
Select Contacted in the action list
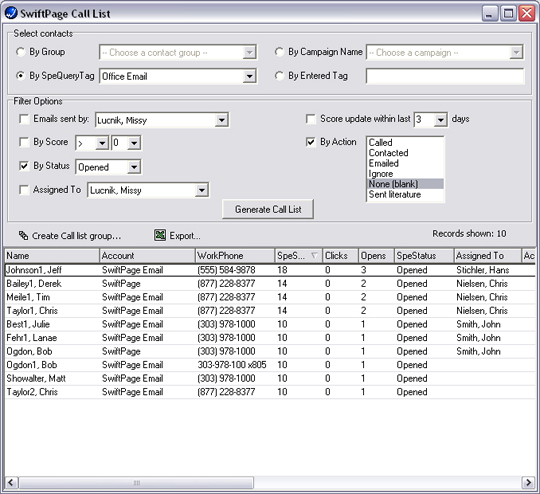pos(405,153)
